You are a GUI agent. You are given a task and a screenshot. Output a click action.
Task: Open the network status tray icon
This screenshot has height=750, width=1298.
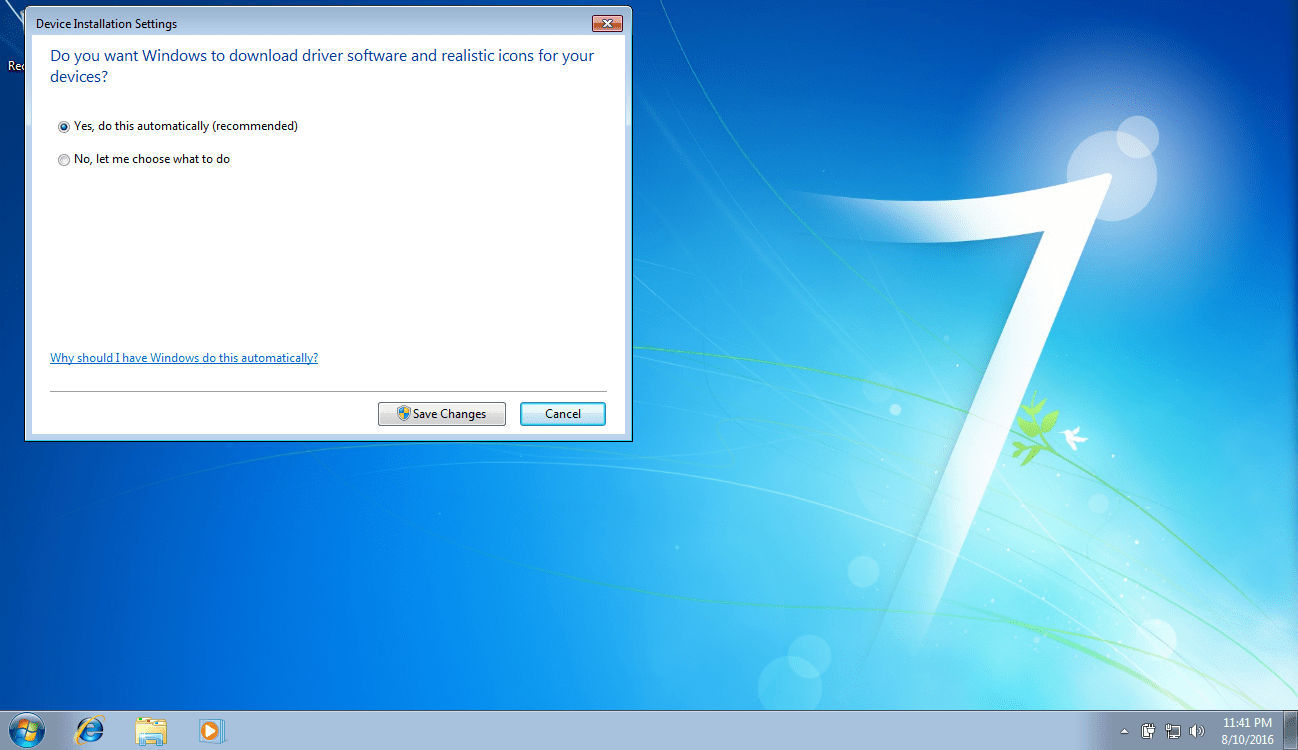pyautogui.click(x=1173, y=731)
